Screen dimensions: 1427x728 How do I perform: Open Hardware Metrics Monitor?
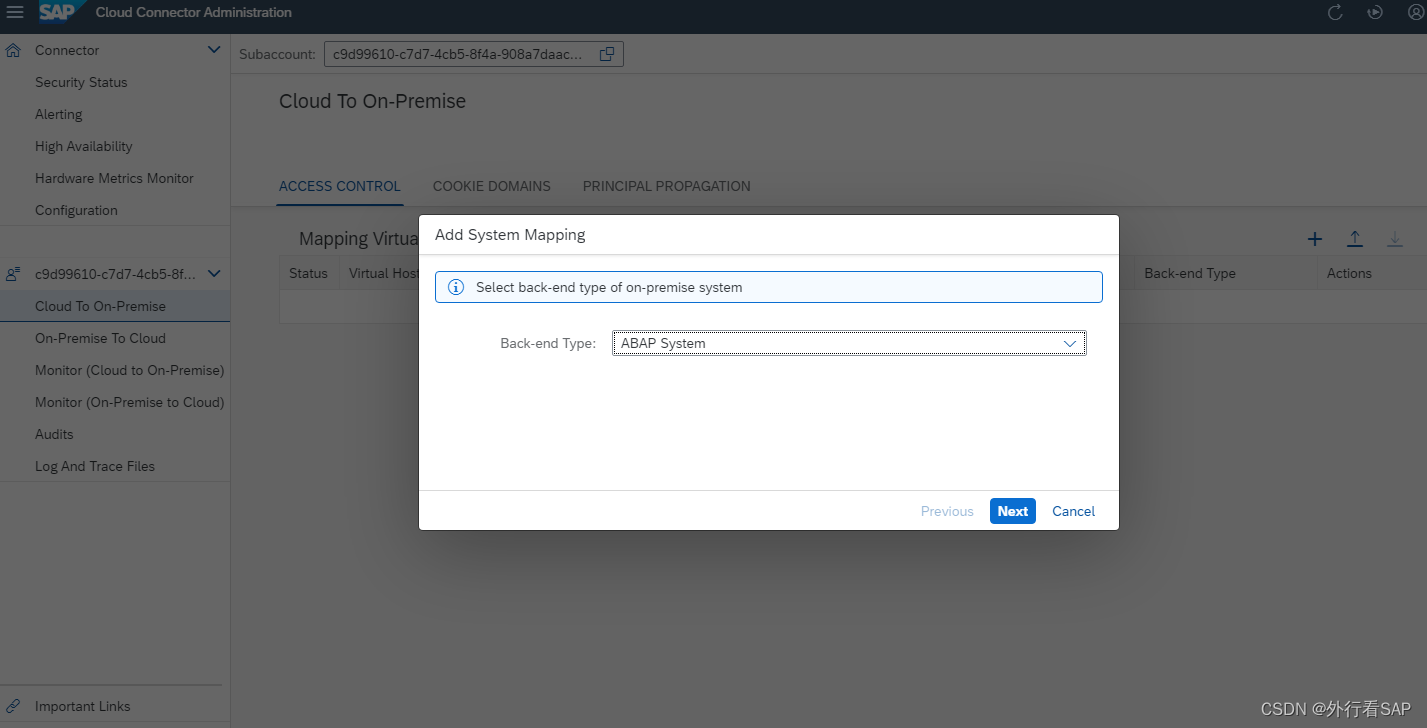(115, 178)
